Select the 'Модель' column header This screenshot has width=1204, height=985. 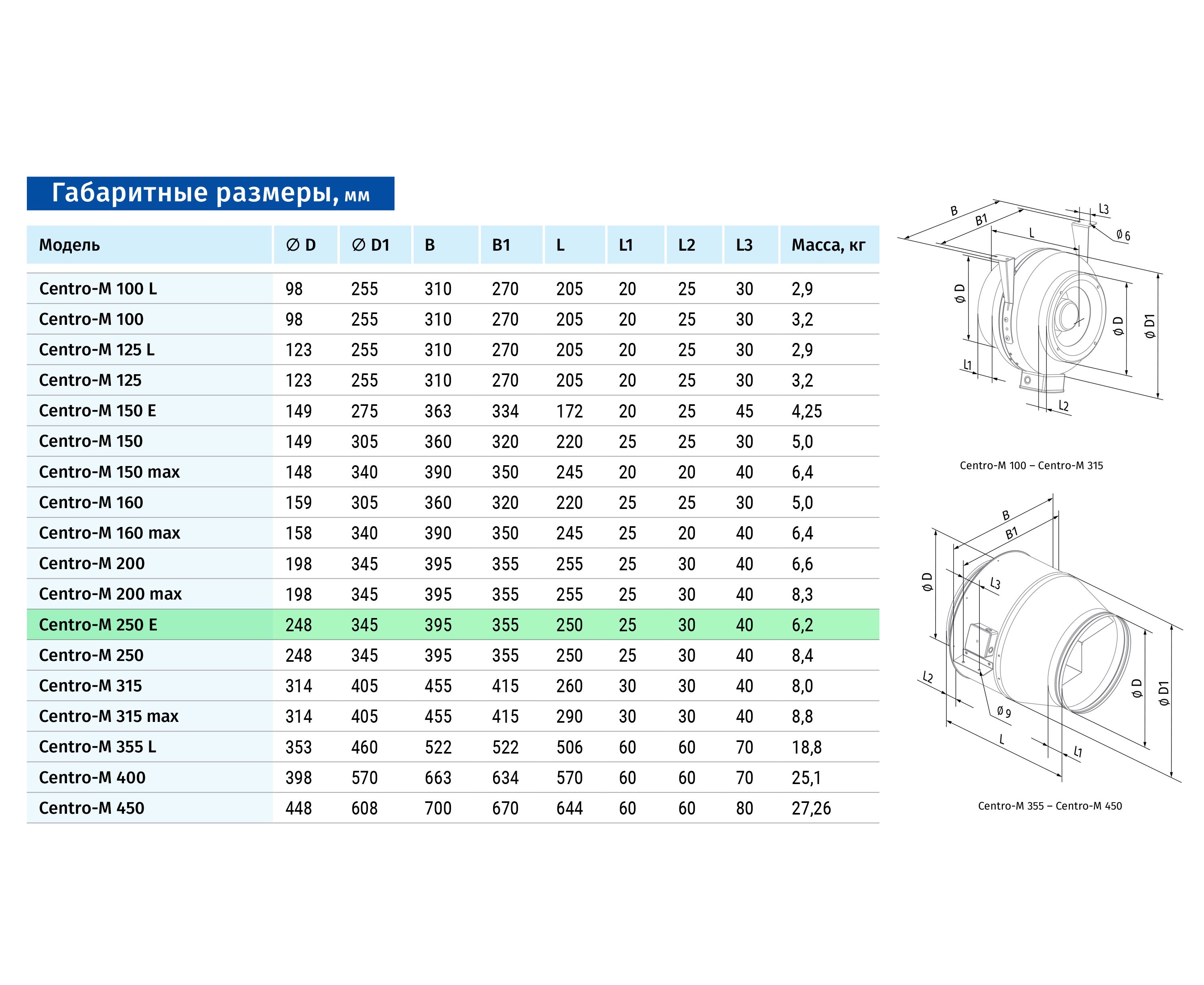69,245
